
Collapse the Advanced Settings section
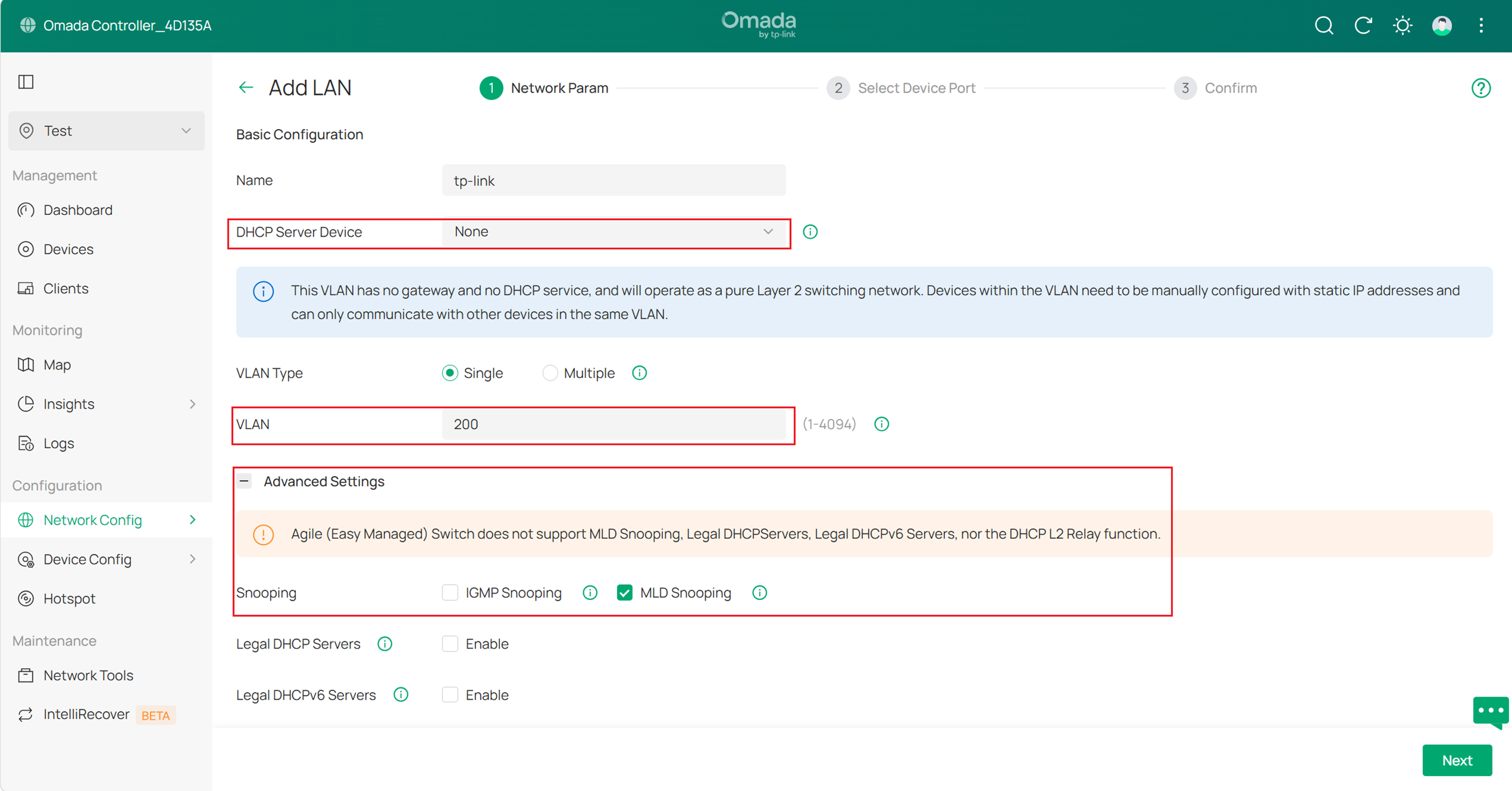coord(244,481)
